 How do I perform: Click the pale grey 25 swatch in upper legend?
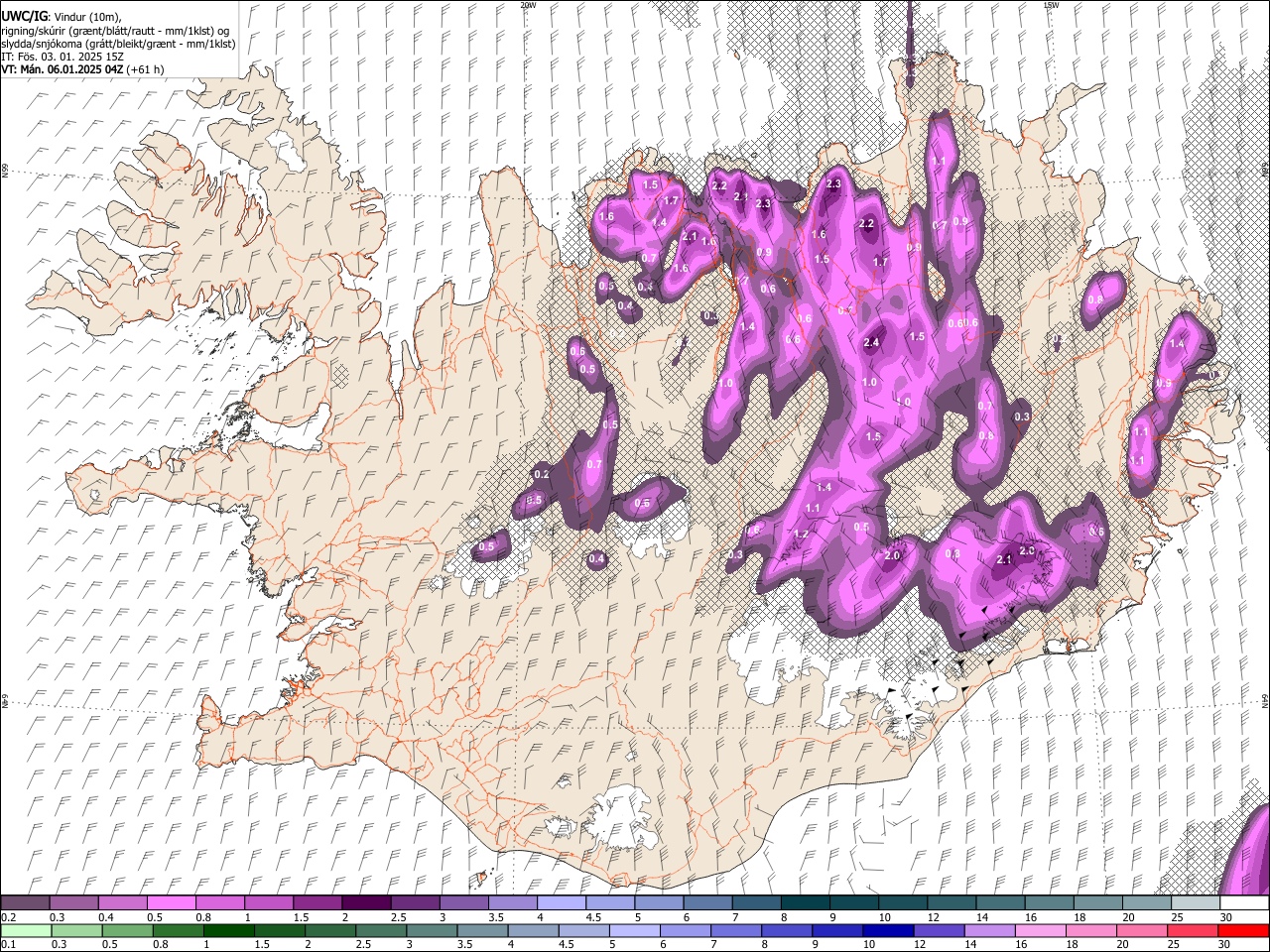click(x=1195, y=902)
